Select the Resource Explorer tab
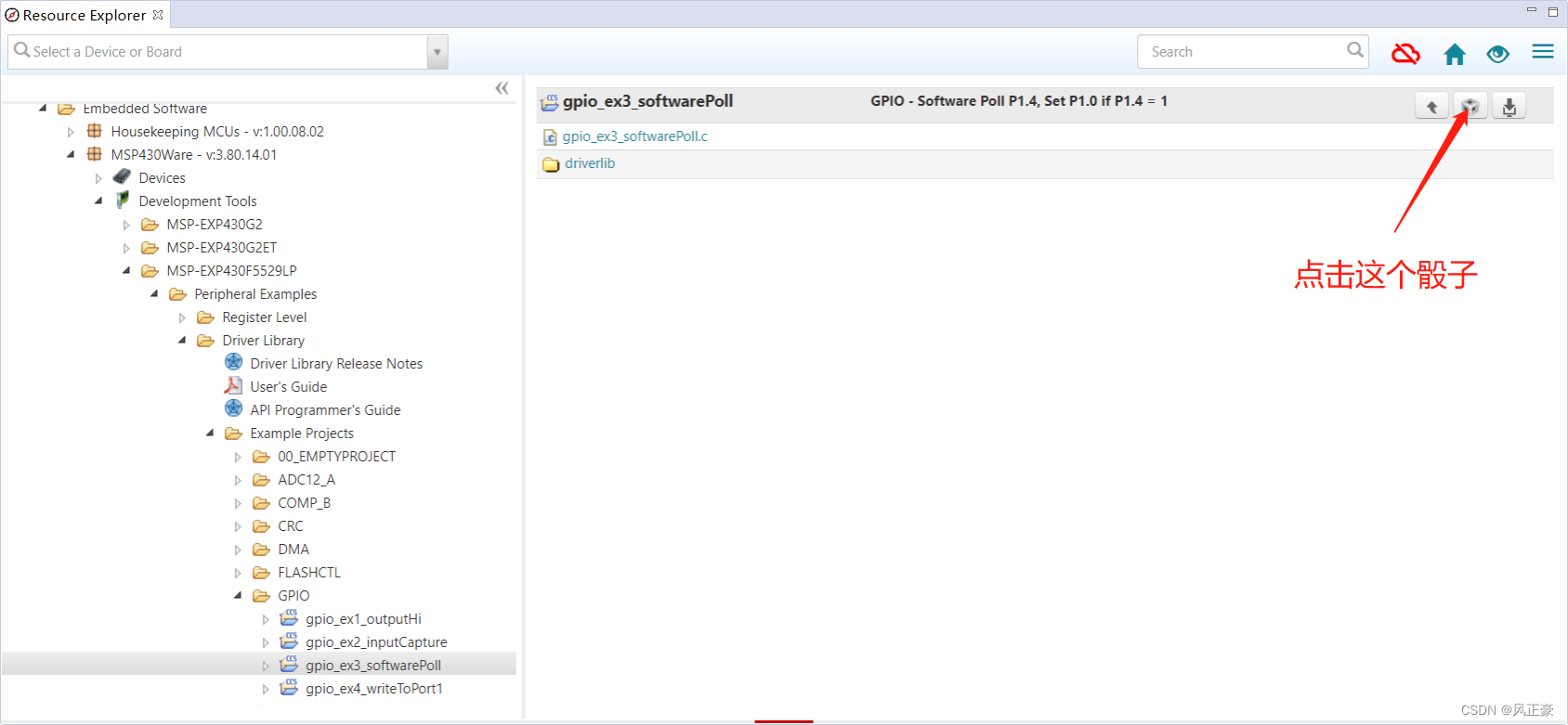1568x725 pixels. coord(84,15)
